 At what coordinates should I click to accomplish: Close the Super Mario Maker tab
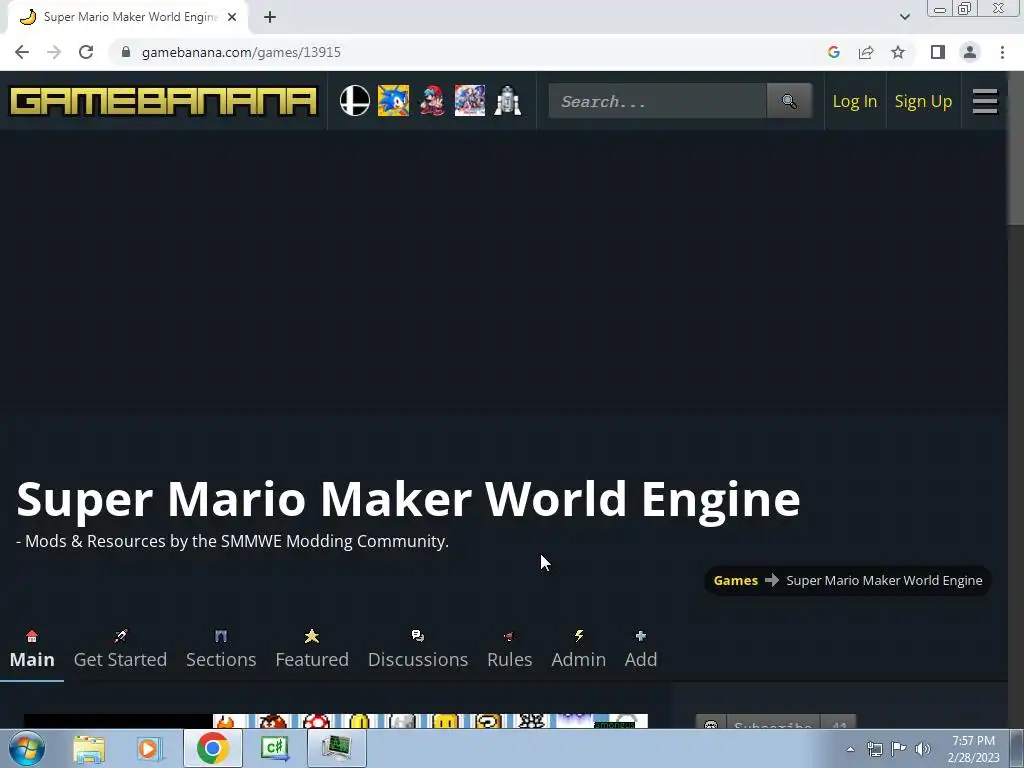[232, 17]
